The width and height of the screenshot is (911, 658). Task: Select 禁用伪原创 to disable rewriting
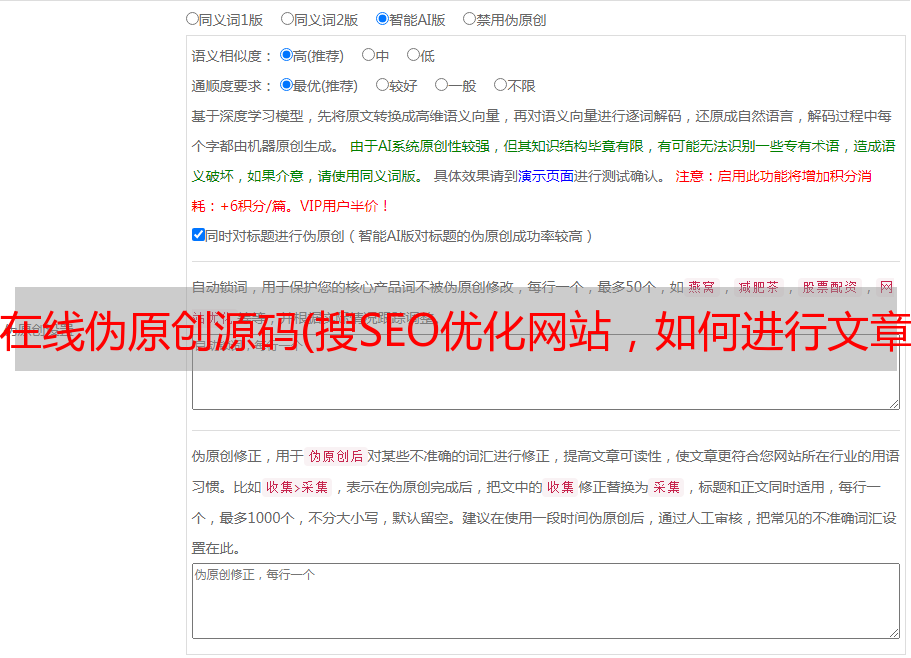469,19
